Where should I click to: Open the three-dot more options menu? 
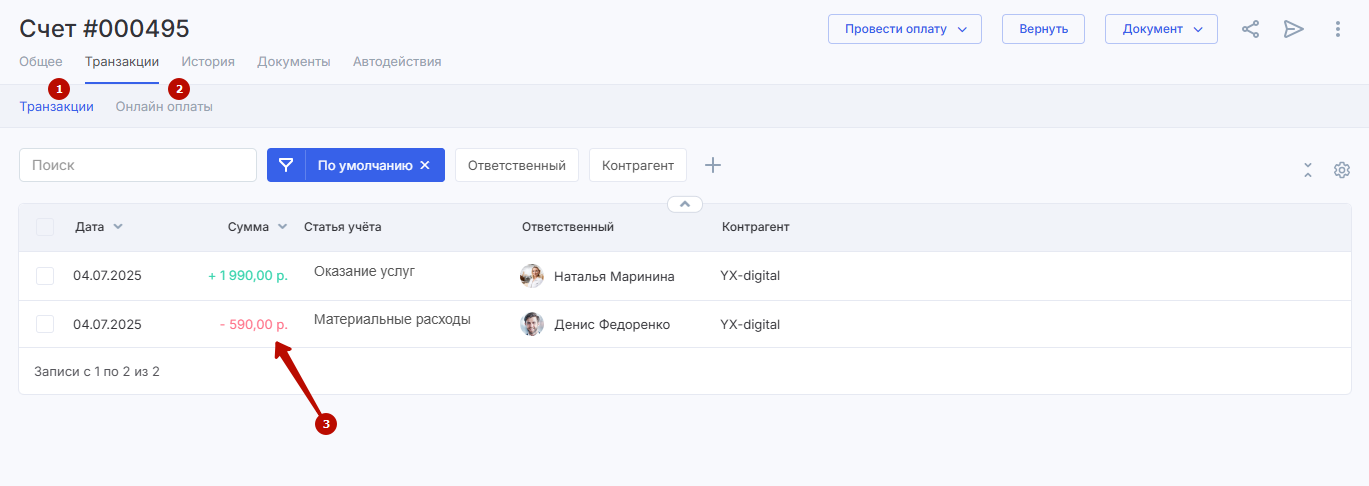pyautogui.click(x=1338, y=29)
